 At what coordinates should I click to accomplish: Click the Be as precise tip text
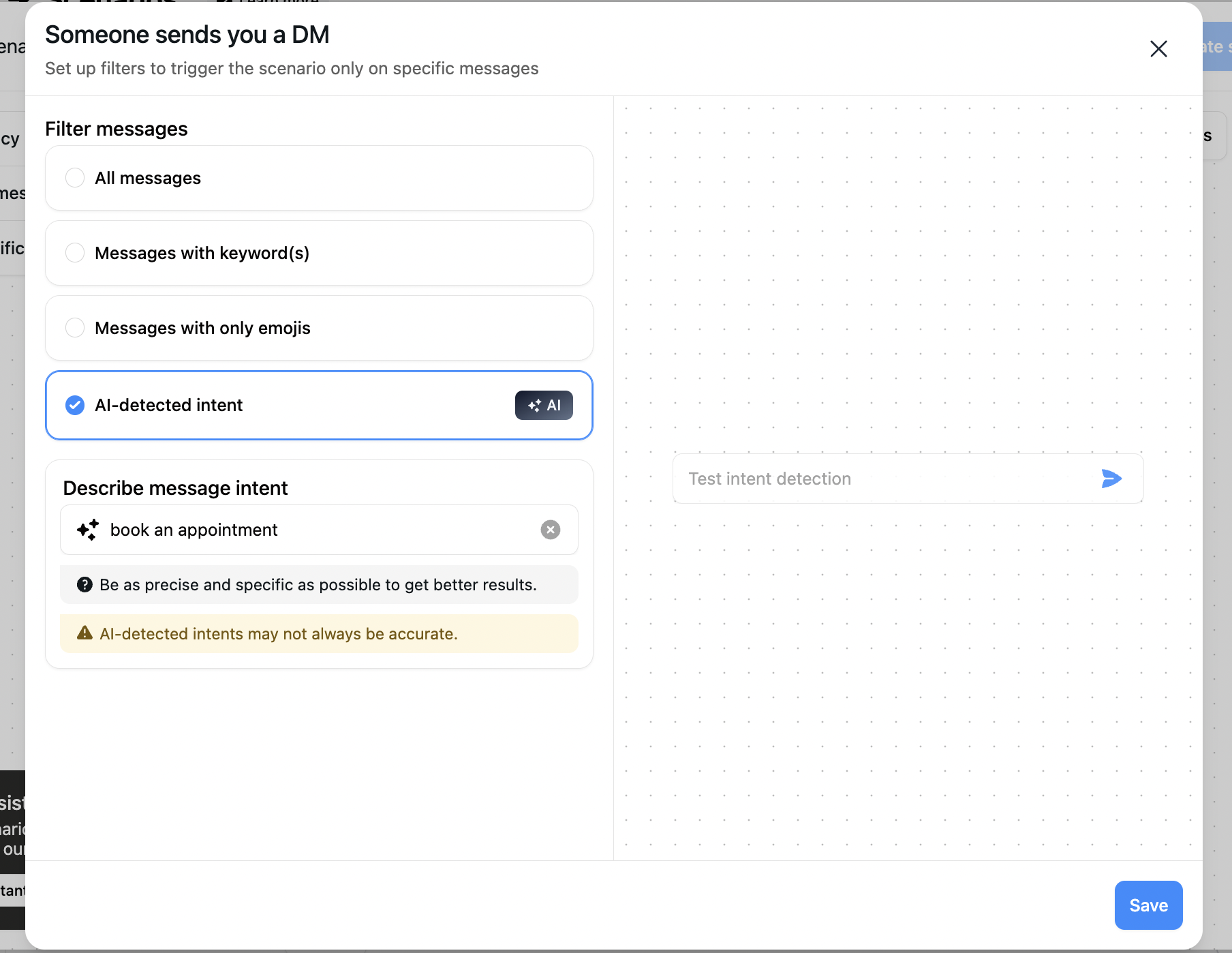pos(318,585)
